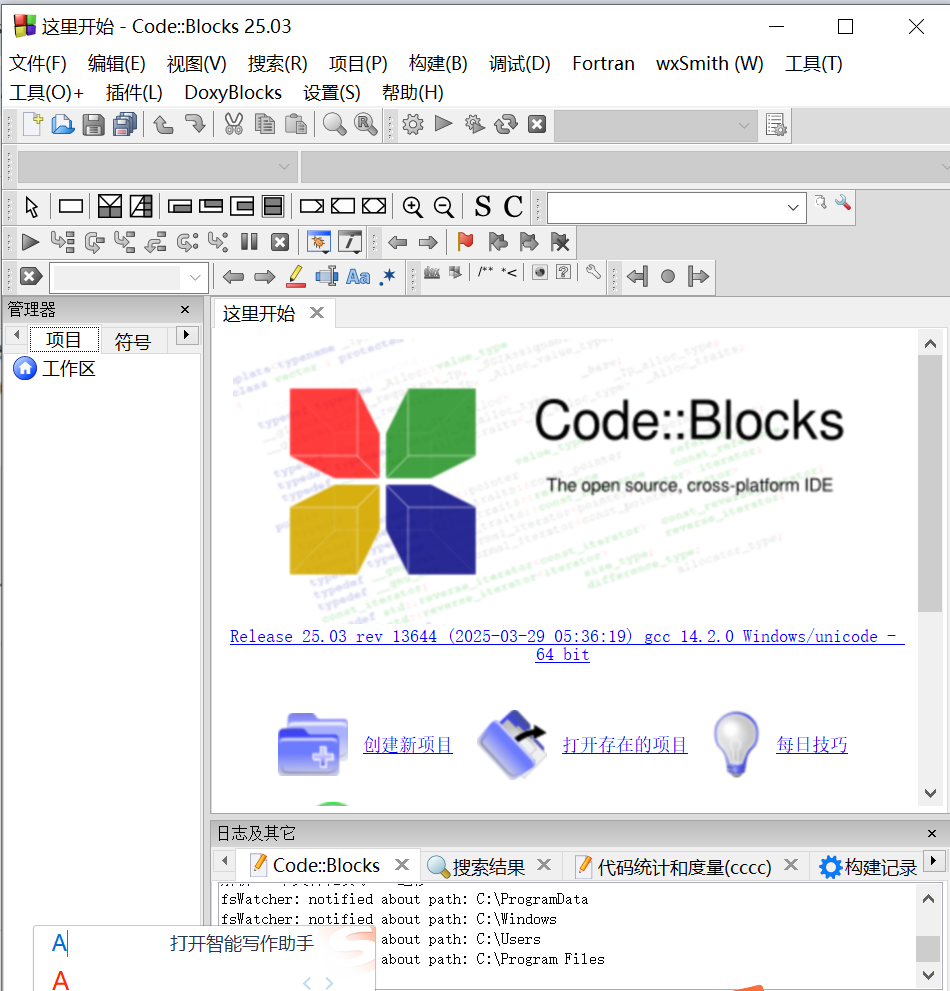Click the 每日技巧 link
Image resolution: width=950 pixels, height=991 pixels.
click(812, 745)
